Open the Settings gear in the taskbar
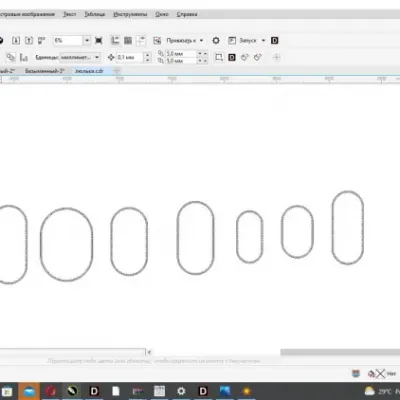The height and width of the screenshot is (400, 400). pyautogui.click(x=181, y=391)
